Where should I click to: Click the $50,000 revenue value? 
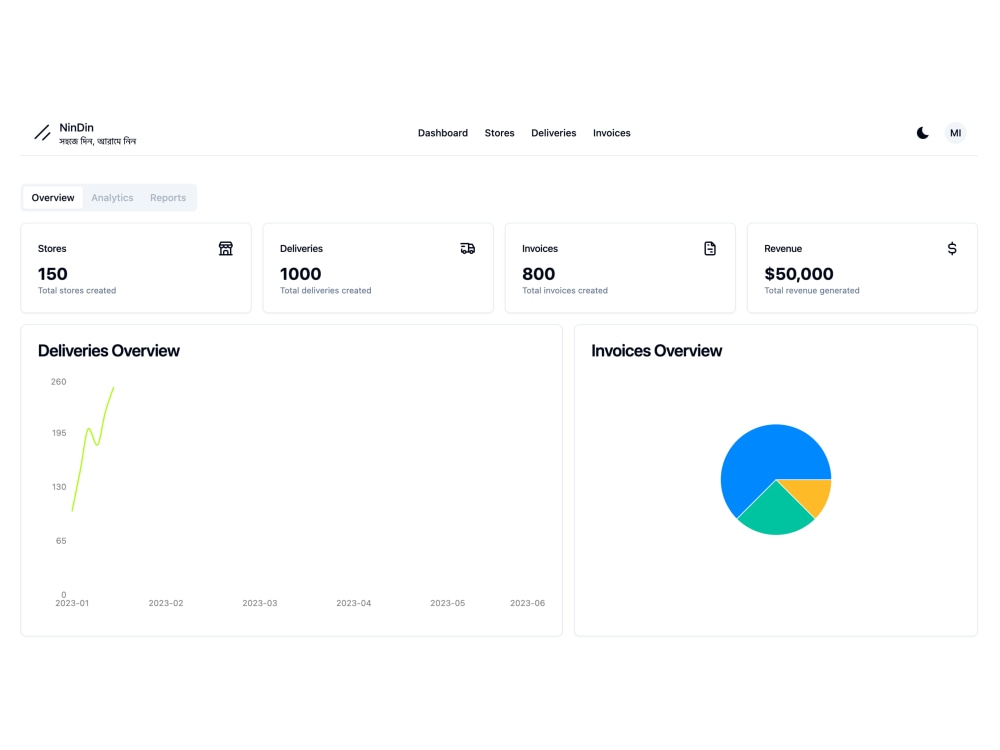click(798, 274)
